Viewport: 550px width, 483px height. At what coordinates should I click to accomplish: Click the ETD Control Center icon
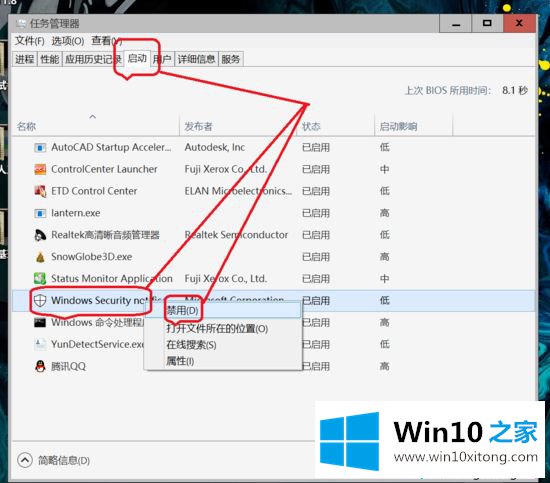click(40, 191)
